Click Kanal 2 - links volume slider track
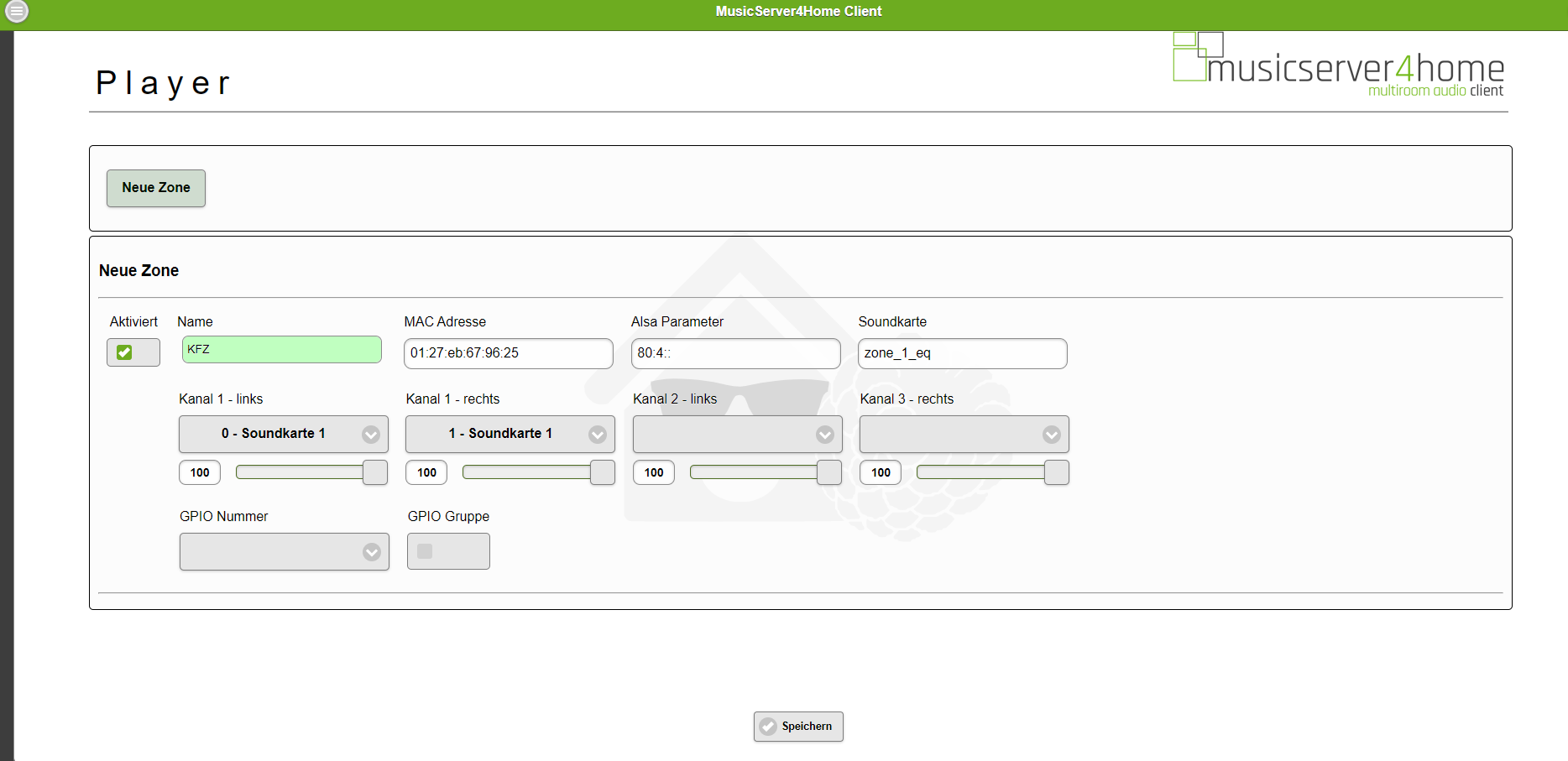This screenshot has width=1568, height=761. pos(753,472)
